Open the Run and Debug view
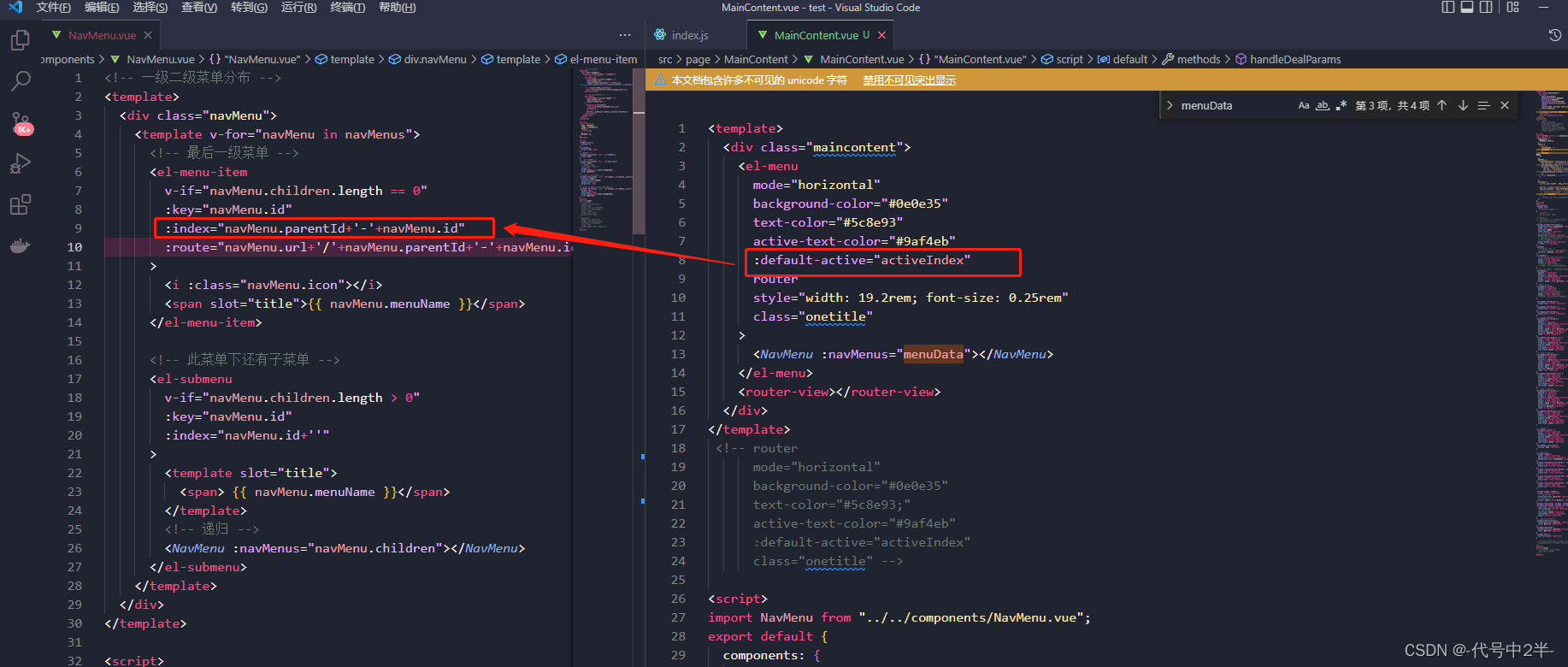This screenshot has width=1568, height=667. 21,163
